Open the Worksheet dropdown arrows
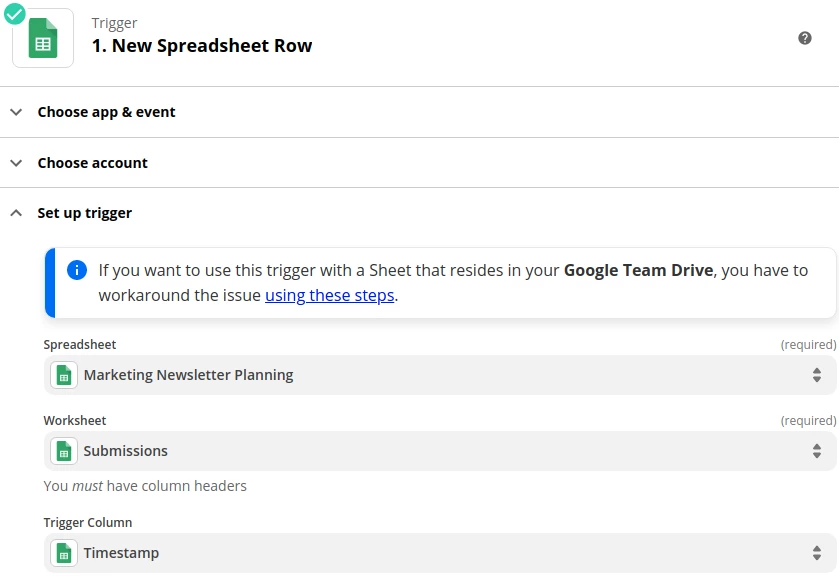The width and height of the screenshot is (839, 576). point(817,451)
